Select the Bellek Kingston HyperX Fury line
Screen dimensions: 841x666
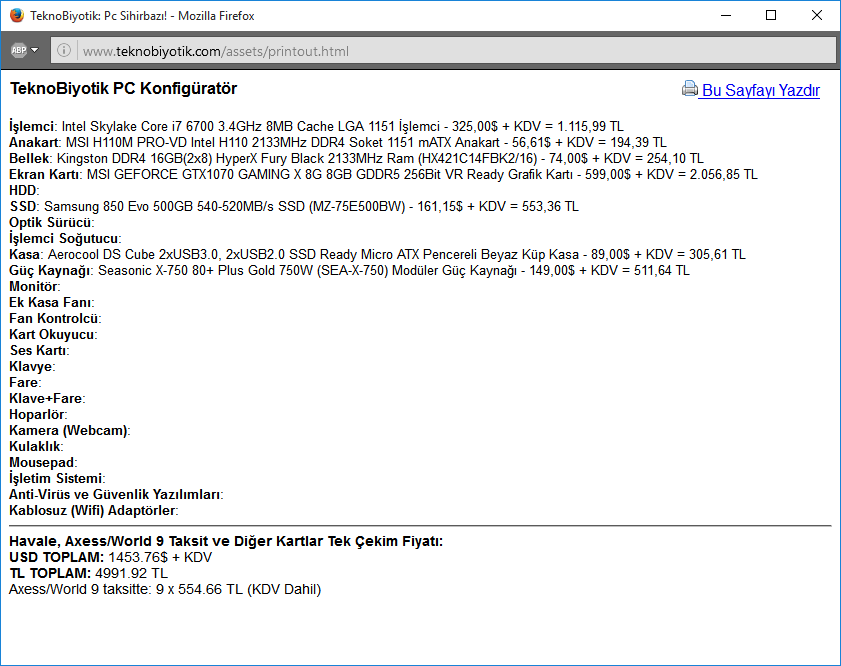356,159
